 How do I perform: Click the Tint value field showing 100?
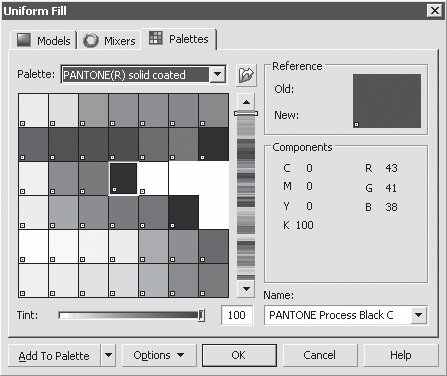click(236, 315)
